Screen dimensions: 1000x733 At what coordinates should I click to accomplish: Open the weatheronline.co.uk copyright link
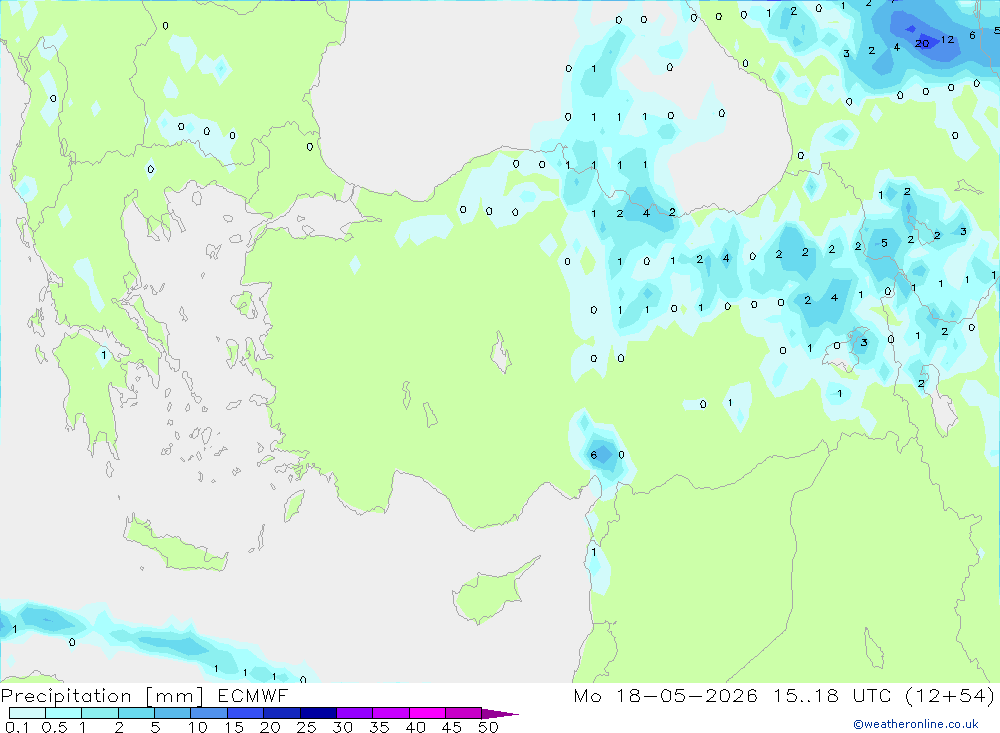point(915,724)
